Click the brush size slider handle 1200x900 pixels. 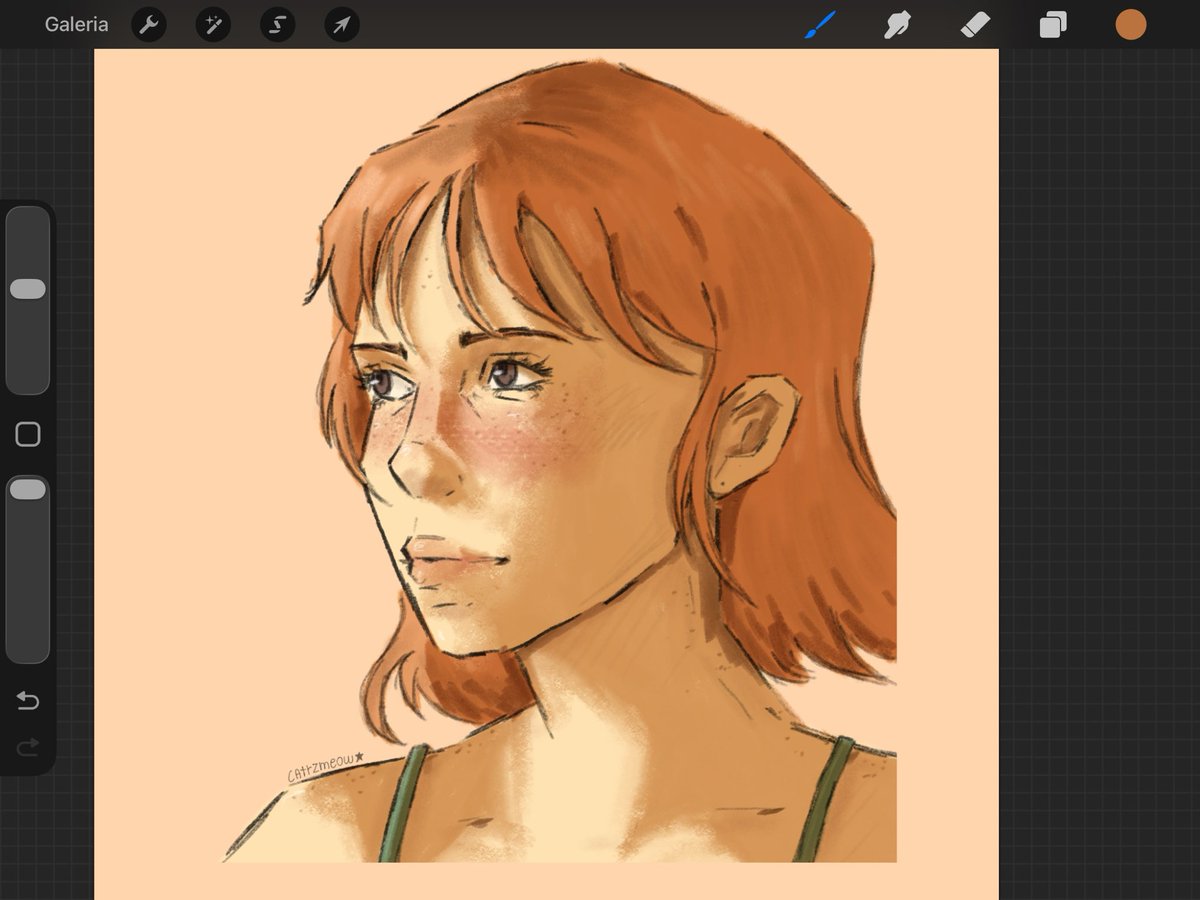pos(28,289)
